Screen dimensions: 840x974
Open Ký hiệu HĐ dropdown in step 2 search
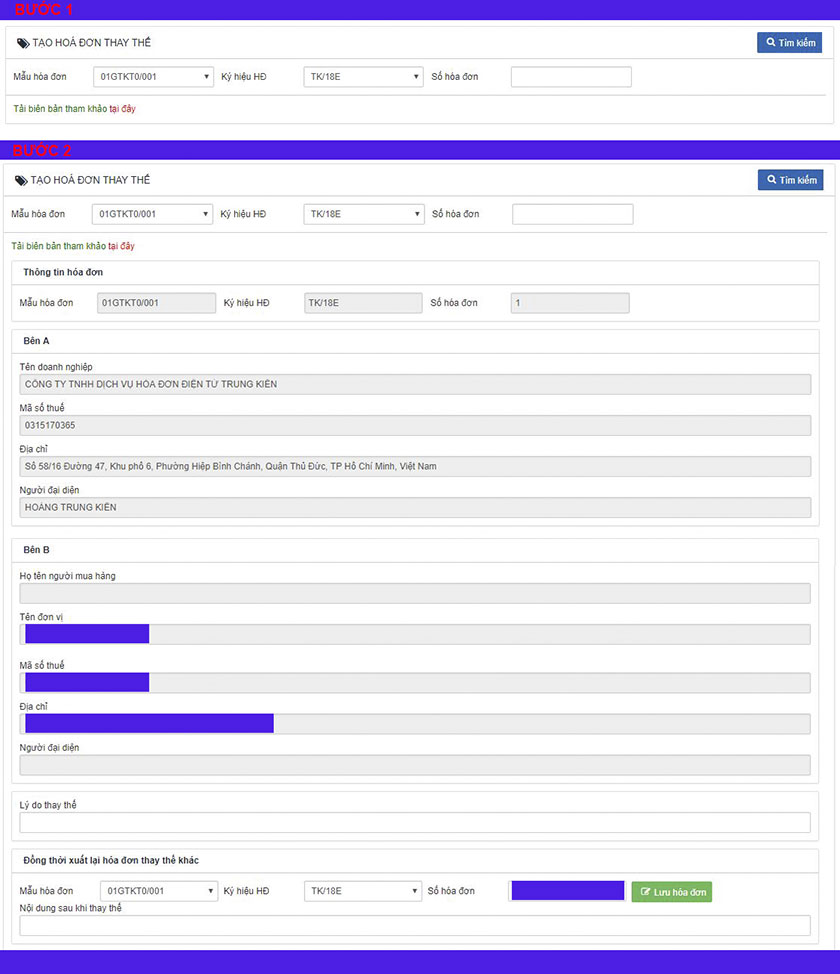coord(364,214)
